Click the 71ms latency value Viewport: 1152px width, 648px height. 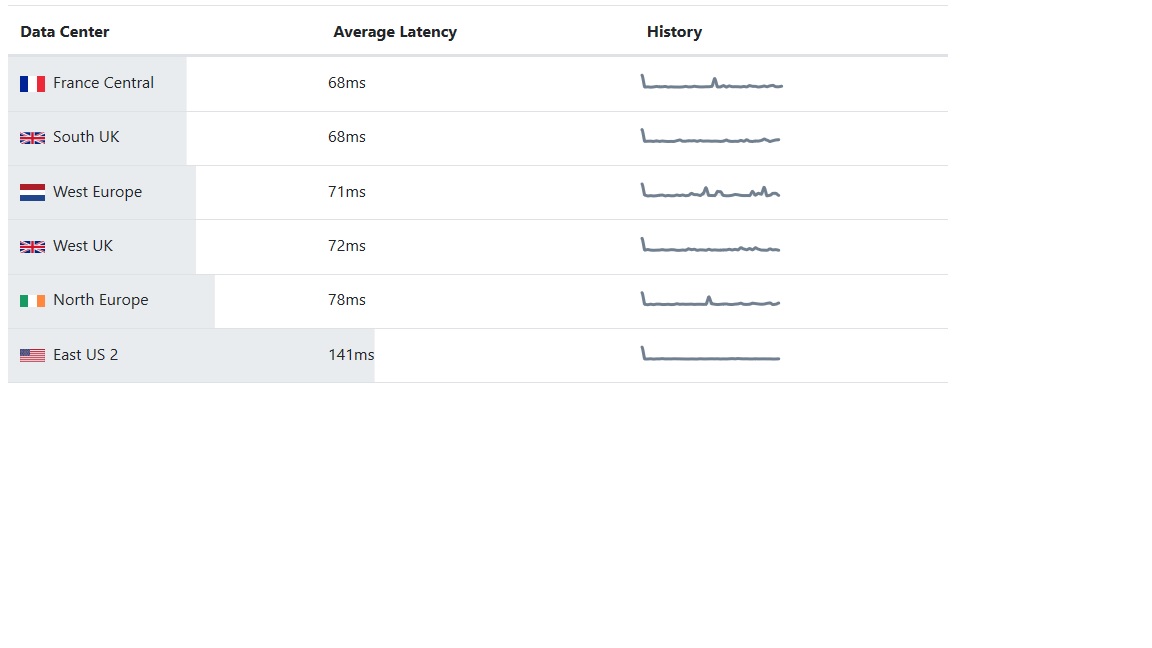coord(347,192)
